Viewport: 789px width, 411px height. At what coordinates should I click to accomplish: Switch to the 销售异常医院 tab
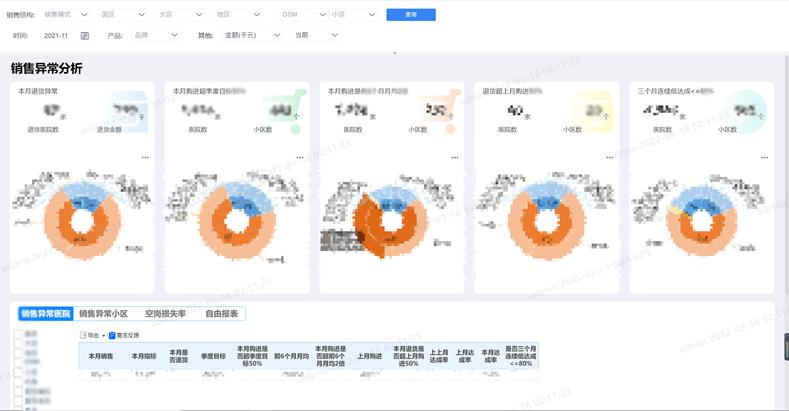point(46,314)
